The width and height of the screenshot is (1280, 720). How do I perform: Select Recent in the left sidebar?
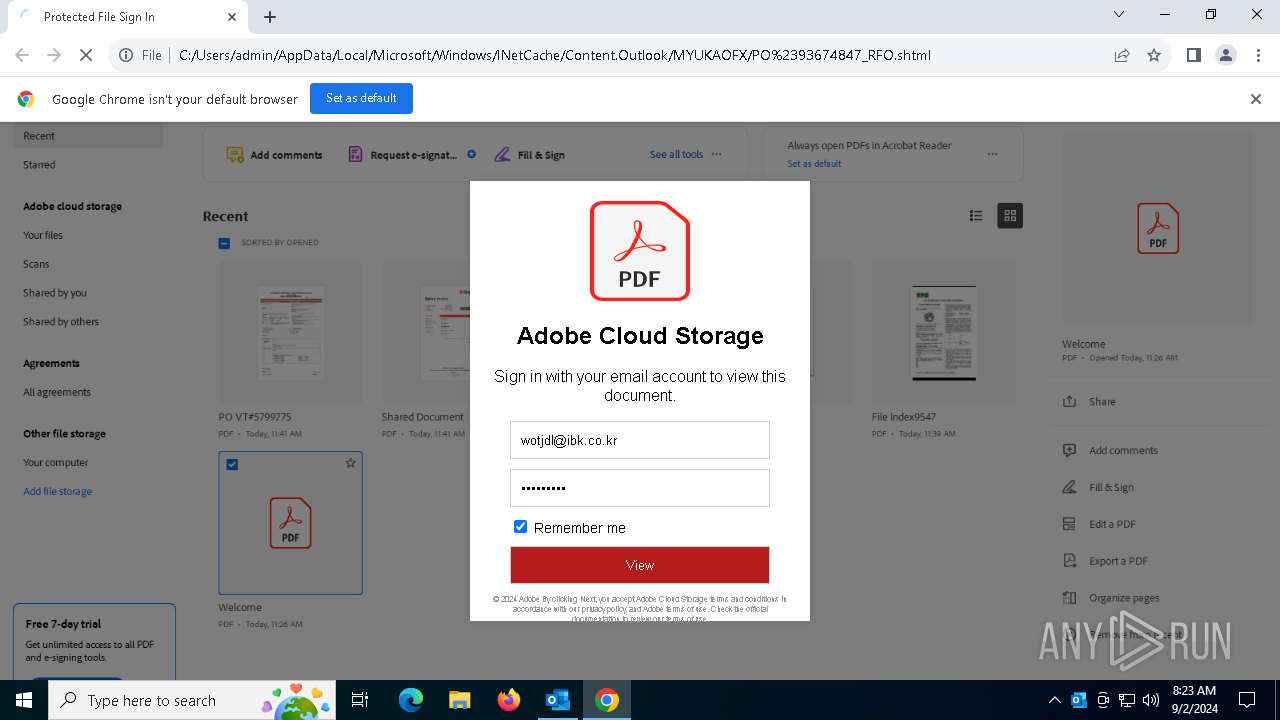coord(88,136)
